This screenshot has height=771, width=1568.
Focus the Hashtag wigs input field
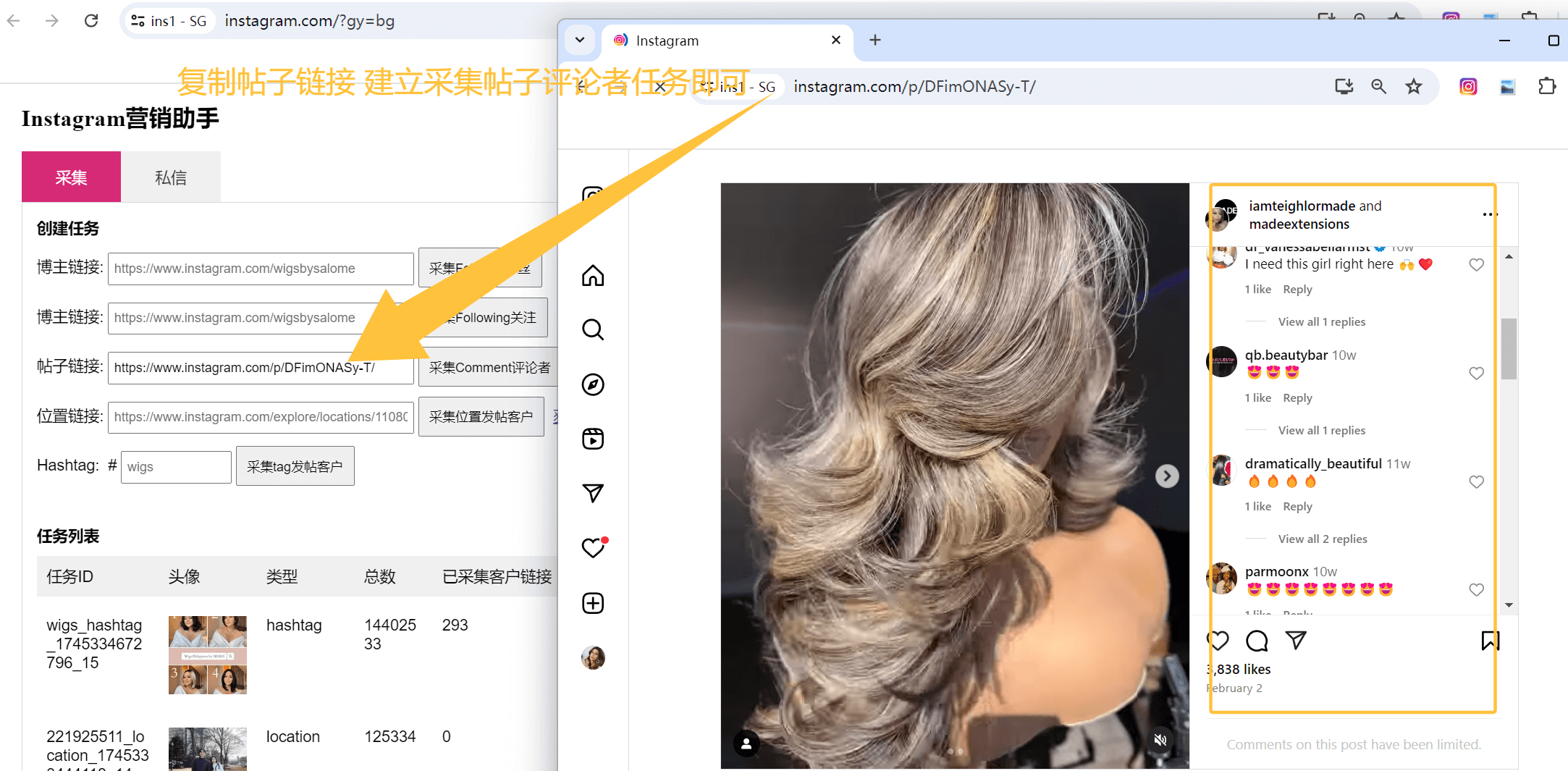[x=176, y=467]
